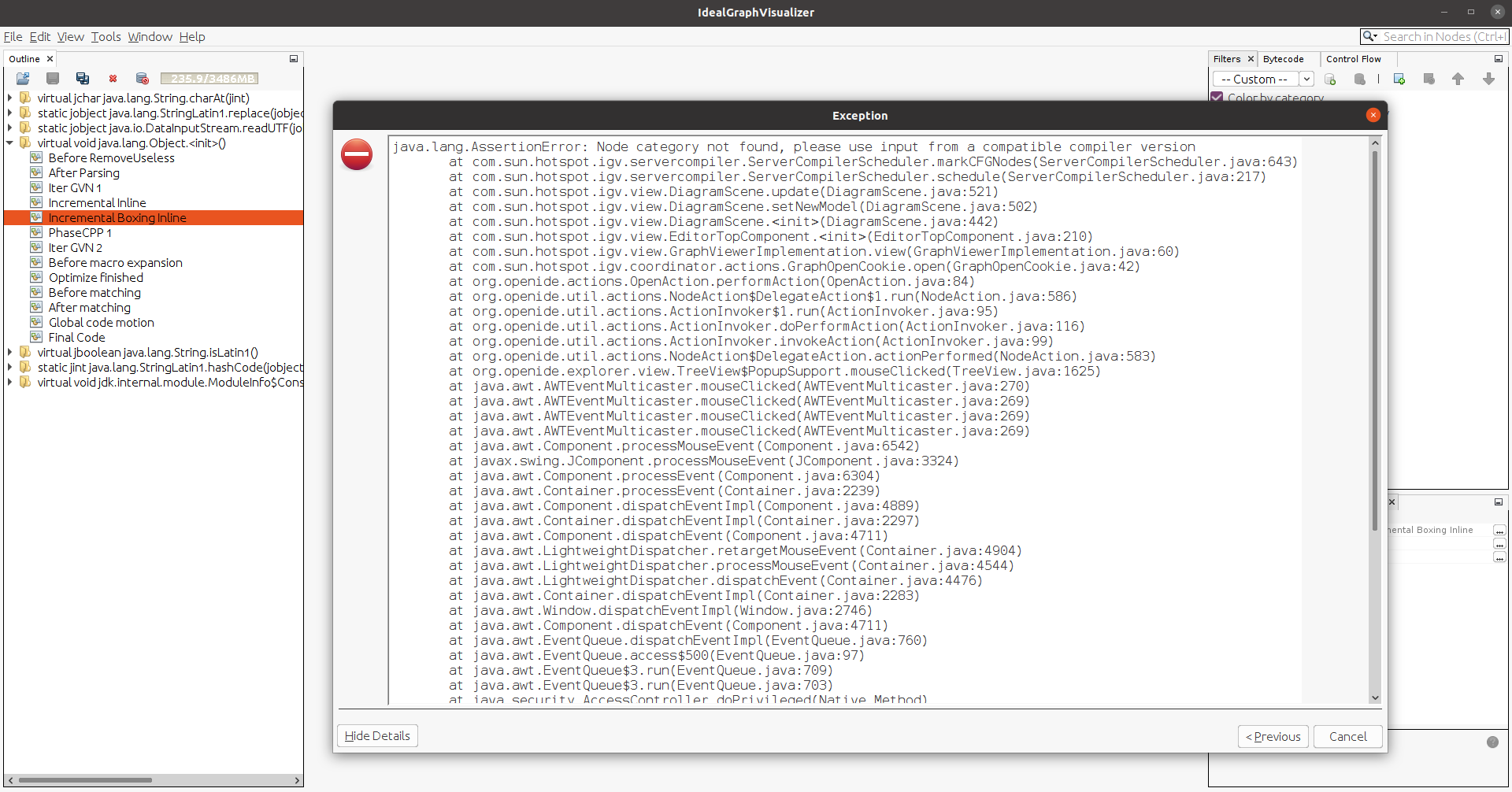Click the Cancel button in Exception dialog

point(1347,737)
